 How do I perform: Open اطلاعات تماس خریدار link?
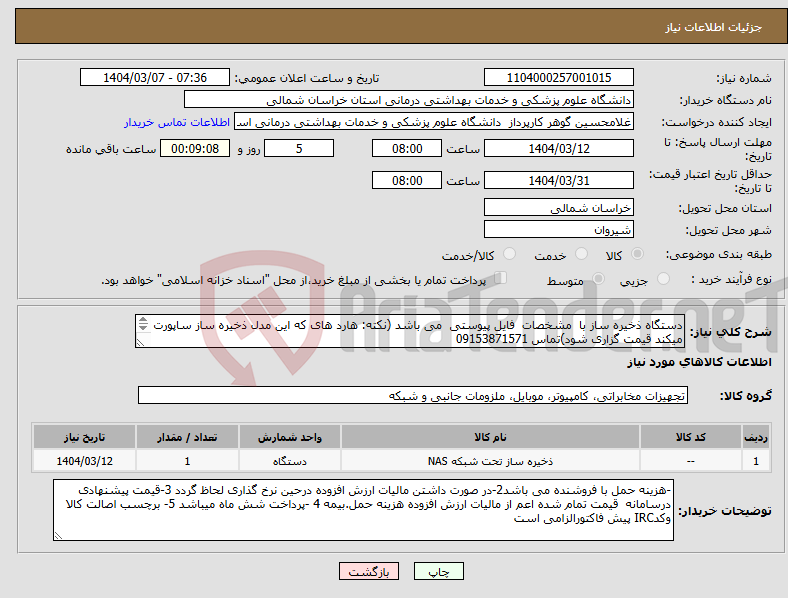177,122
